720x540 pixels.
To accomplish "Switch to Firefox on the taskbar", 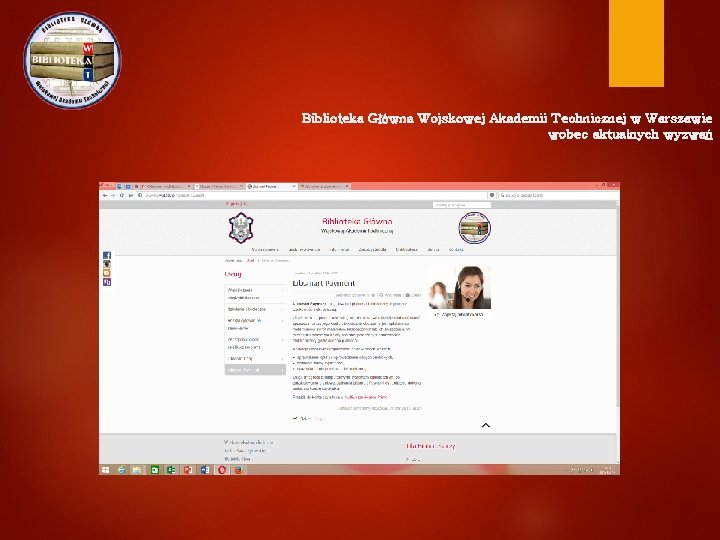I will point(238,470).
